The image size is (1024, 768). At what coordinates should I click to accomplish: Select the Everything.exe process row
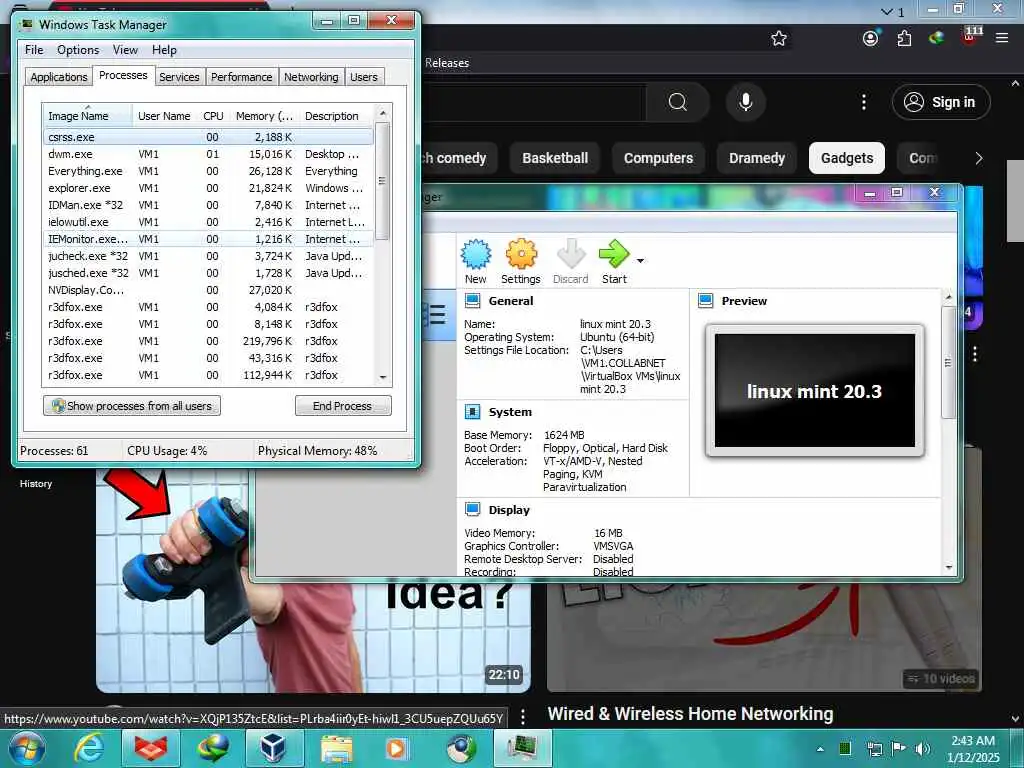pyautogui.click(x=208, y=171)
